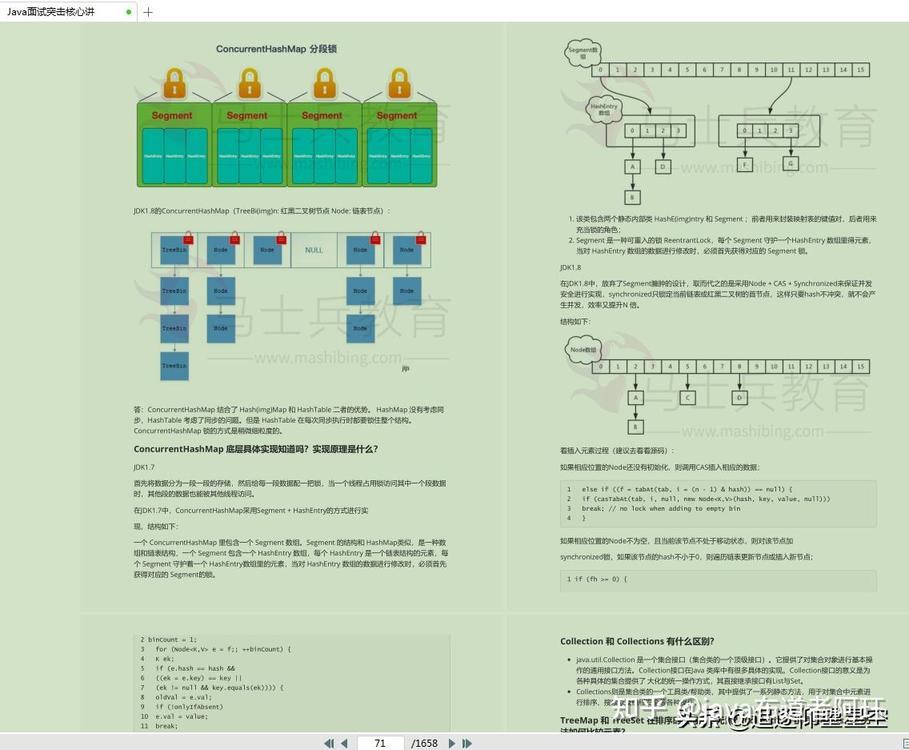Click heading ConcurrentHashMap 底层具体实现知道吗
Screen dimensions: 909x750
pyautogui.click(x=256, y=449)
